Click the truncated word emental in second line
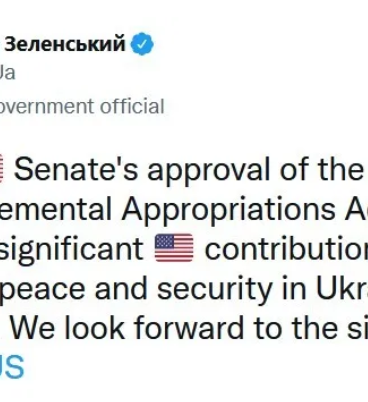 click(55, 210)
